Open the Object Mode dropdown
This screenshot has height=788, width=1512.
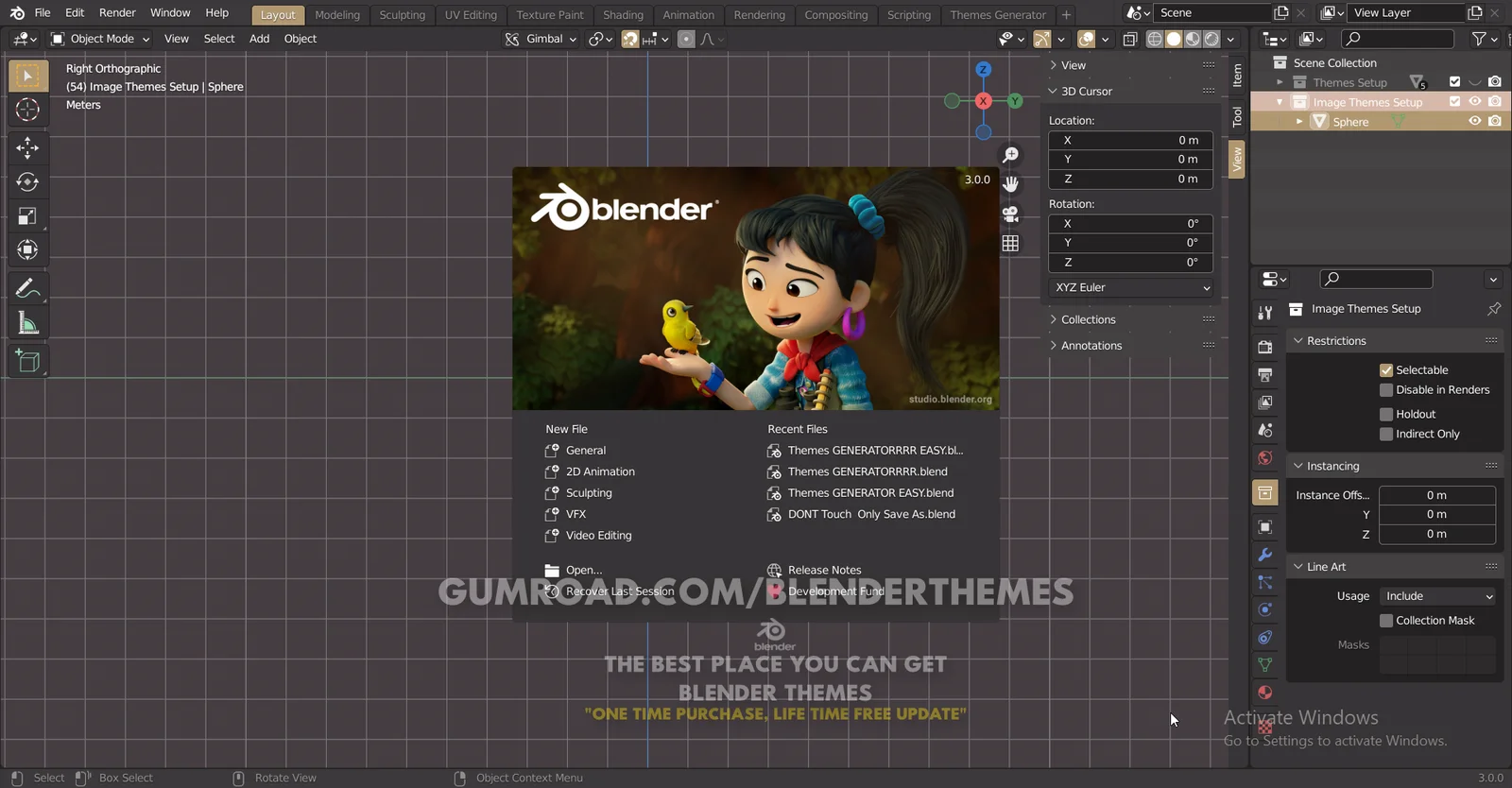tap(100, 39)
